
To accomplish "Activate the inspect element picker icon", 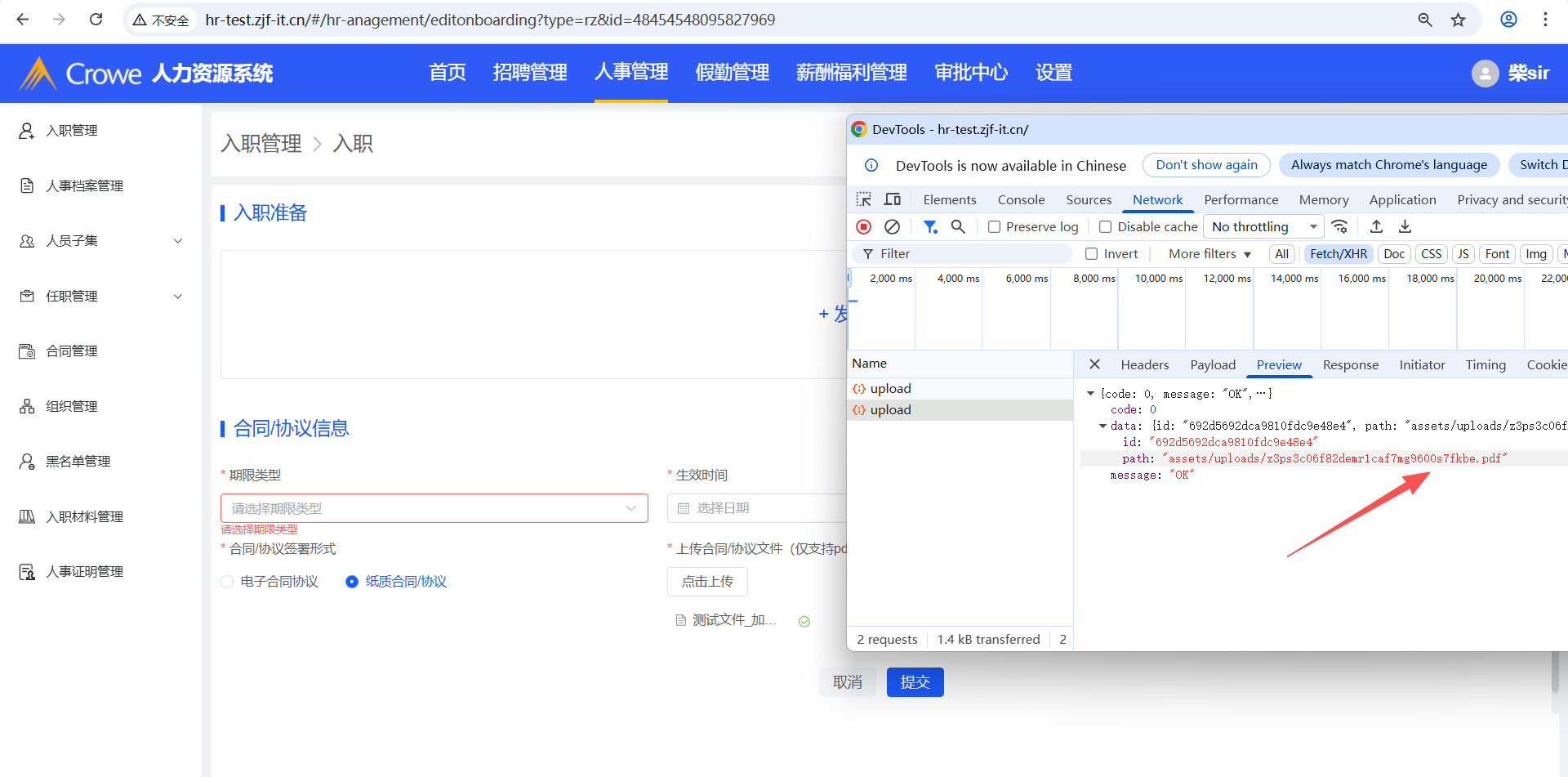I will pos(863,200).
